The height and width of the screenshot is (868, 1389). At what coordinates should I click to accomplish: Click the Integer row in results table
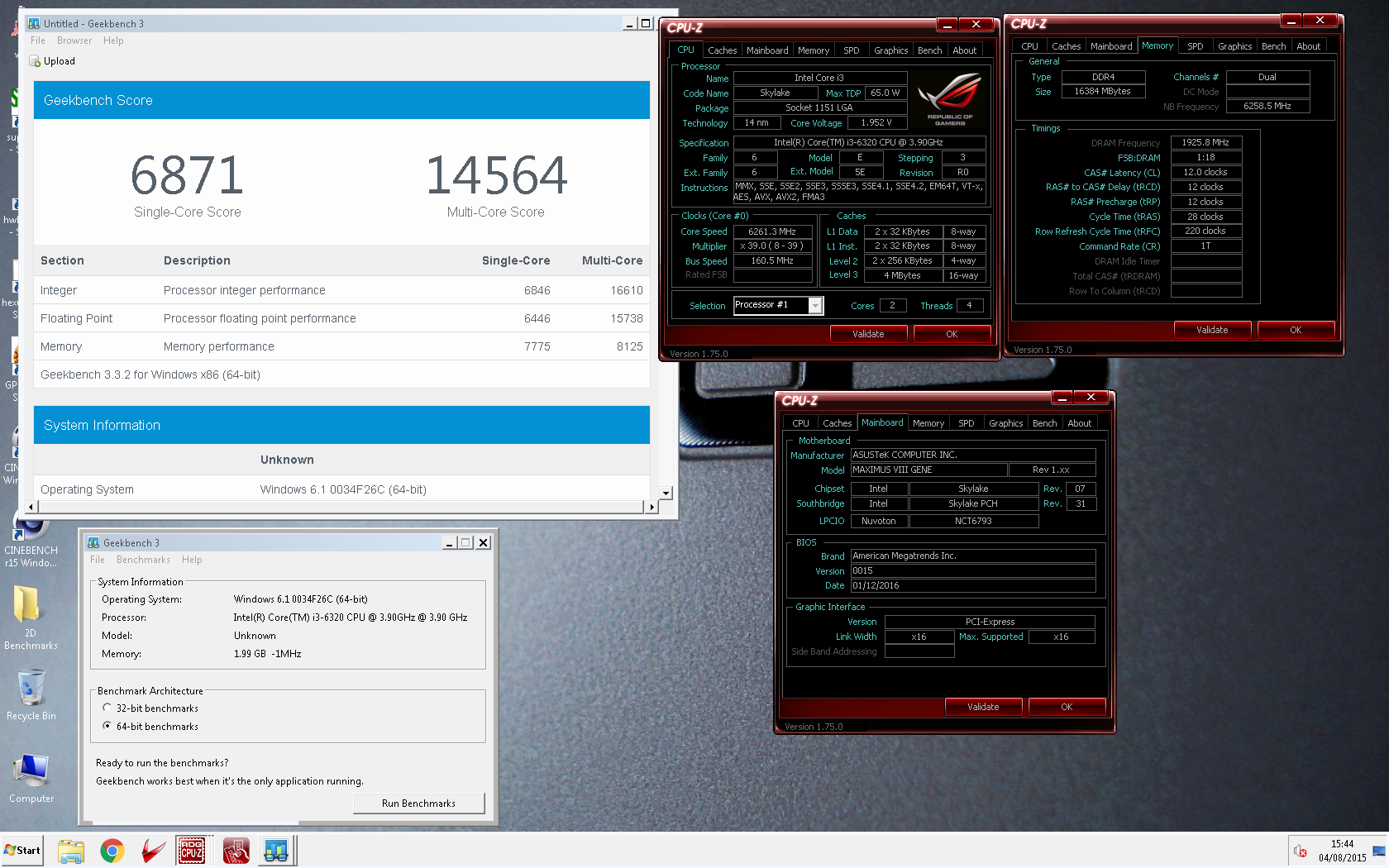pos(341,290)
